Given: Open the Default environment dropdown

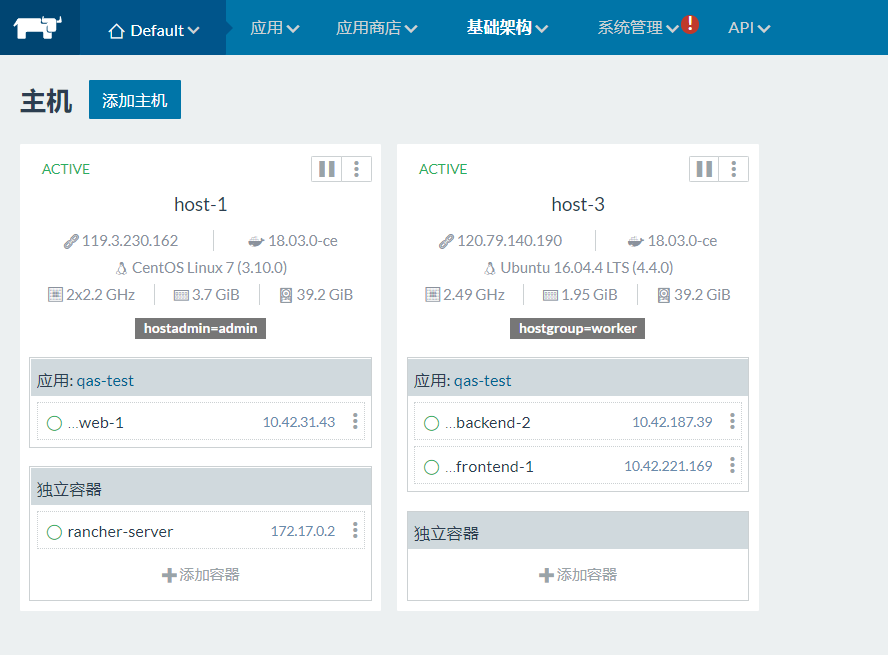Looking at the screenshot, I should pyautogui.click(x=153, y=30).
